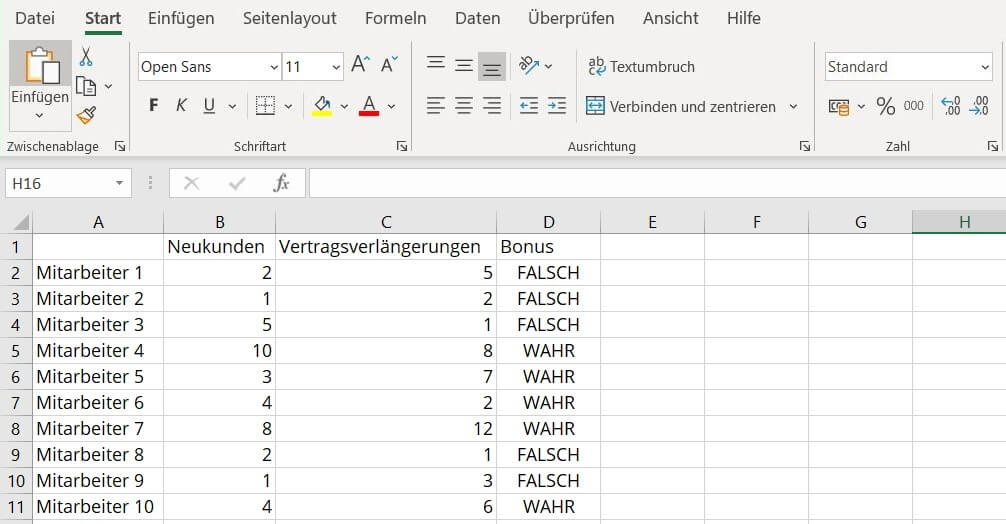Open the Open Sans font name dropdown

(x=274, y=67)
